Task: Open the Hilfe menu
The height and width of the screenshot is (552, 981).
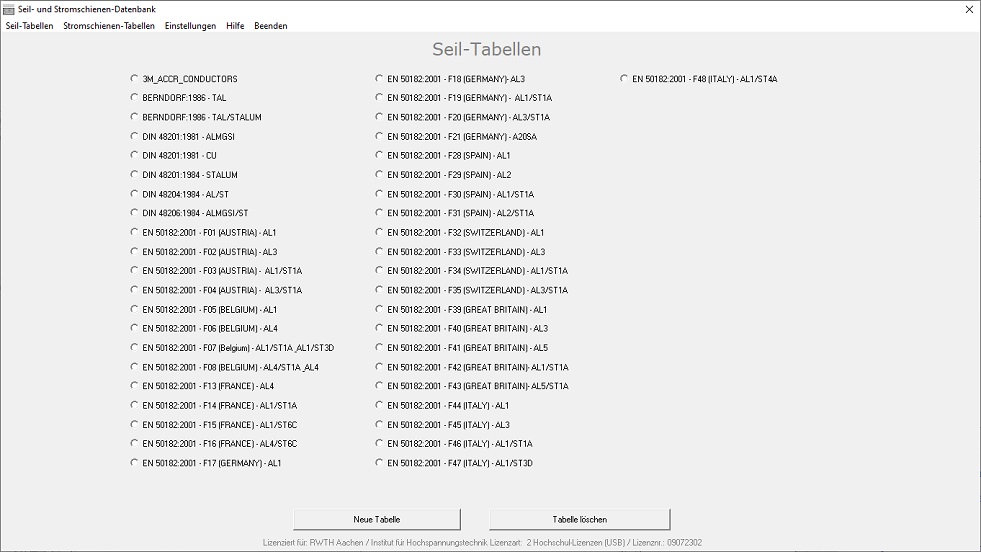Action: pyautogui.click(x=235, y=26)
